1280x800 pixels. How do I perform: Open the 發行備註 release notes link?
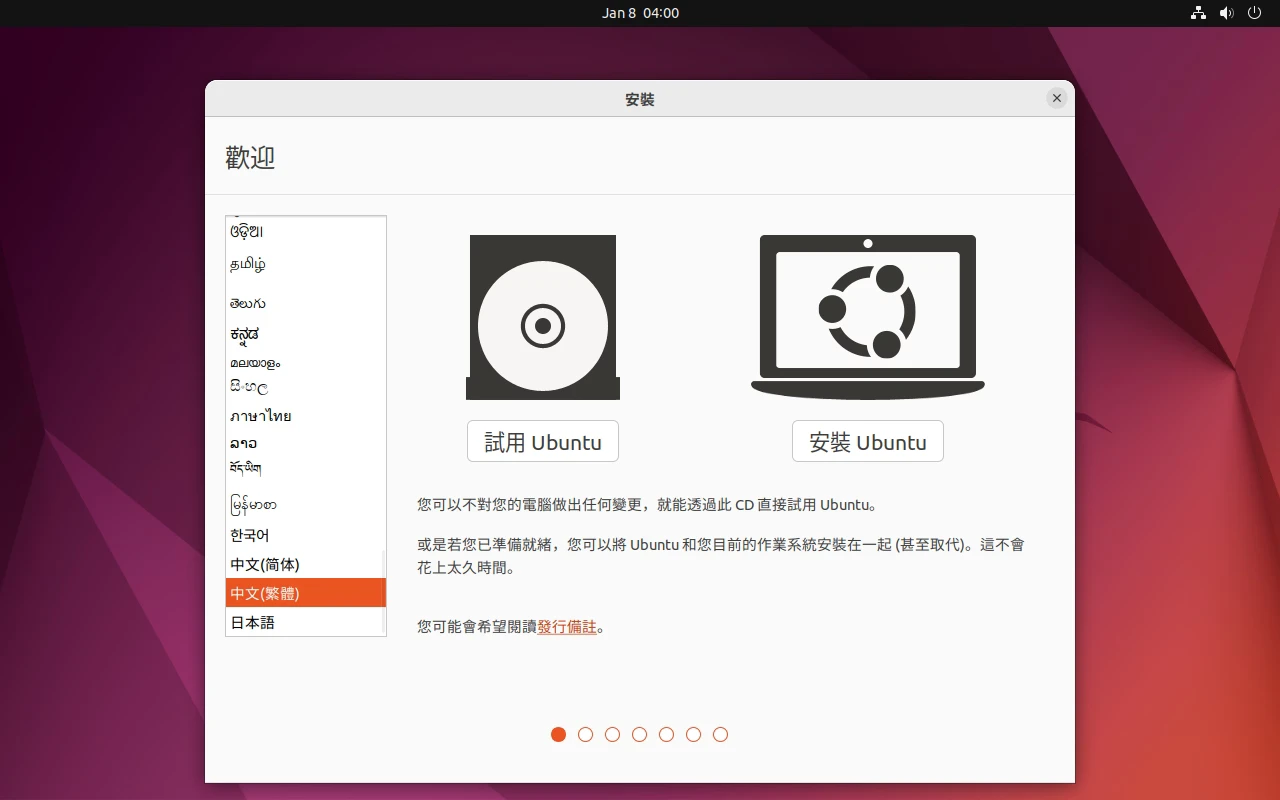(x=567, y=627)
